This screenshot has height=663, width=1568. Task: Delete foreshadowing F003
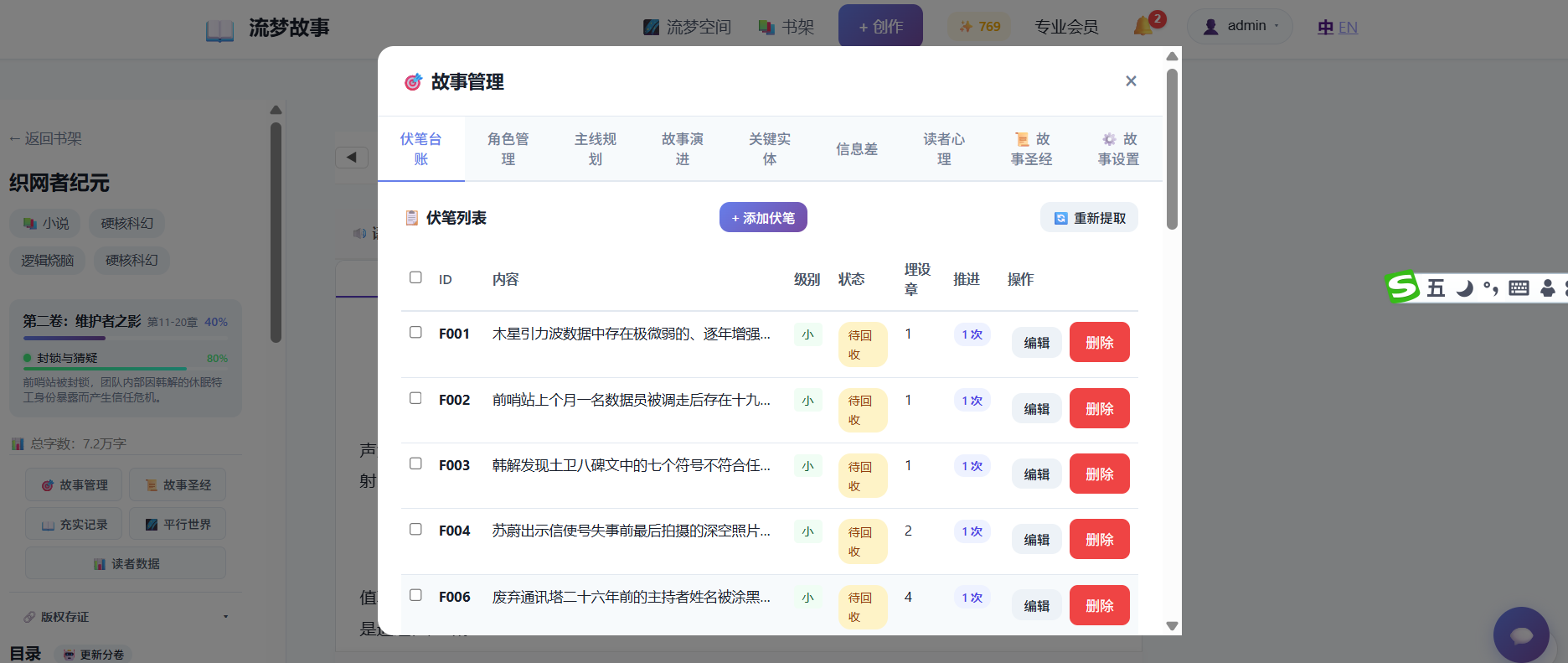click(x=1100, y=474)
